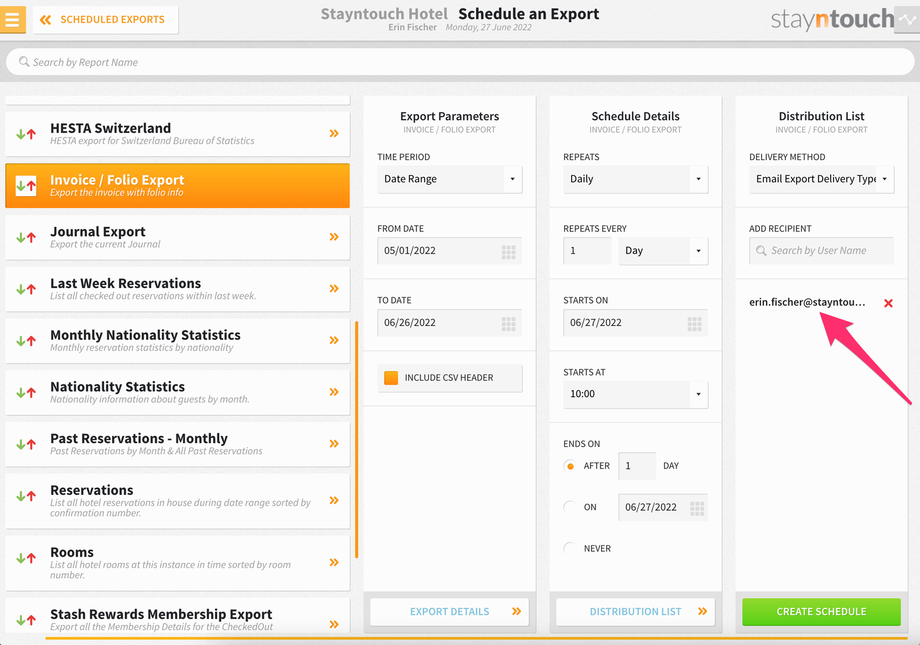Click Monthly Nationality Statistics arrows icon

click(x=26, y=340)
